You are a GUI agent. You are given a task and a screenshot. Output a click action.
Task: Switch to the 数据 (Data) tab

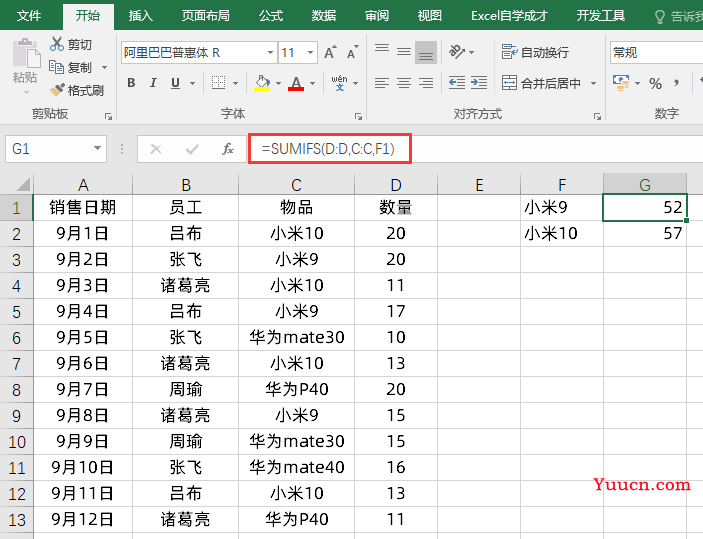pos(324,16)
